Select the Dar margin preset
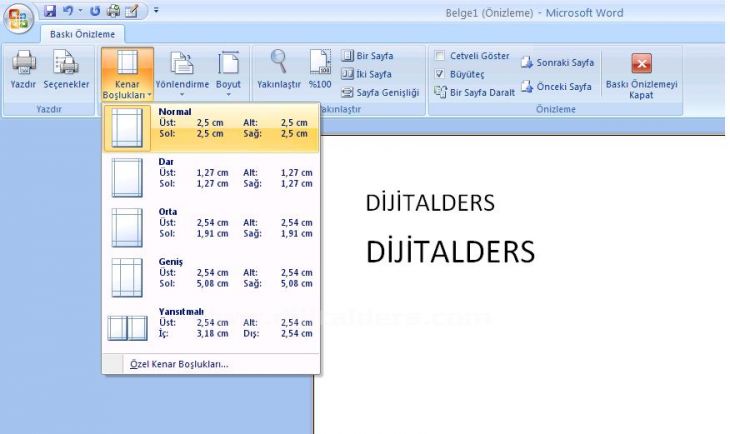730x434 pixels. pos(211,178)
